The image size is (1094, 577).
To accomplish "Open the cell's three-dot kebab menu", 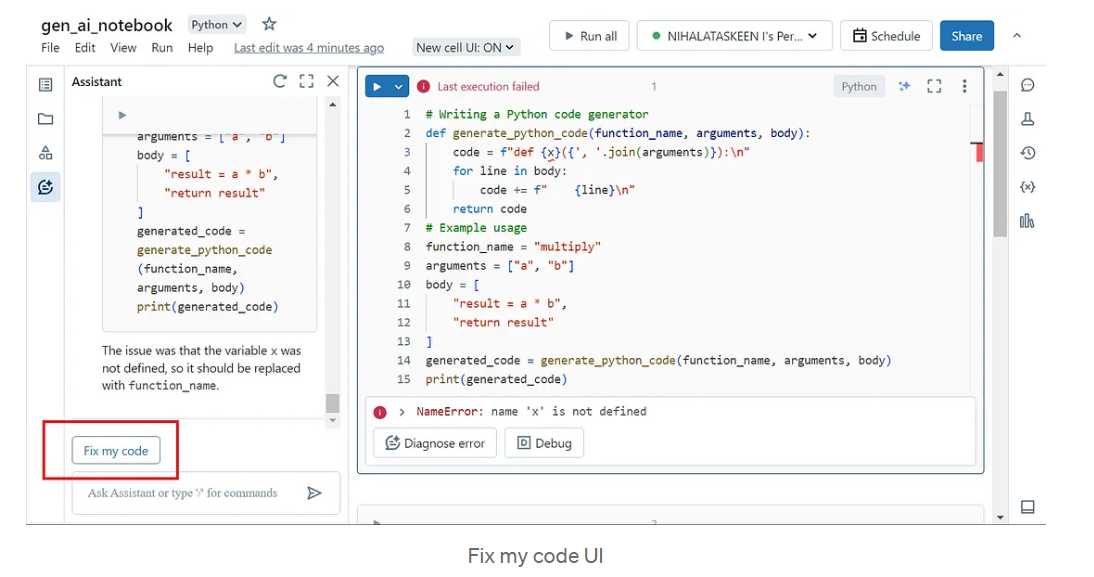I will point(964,86).
